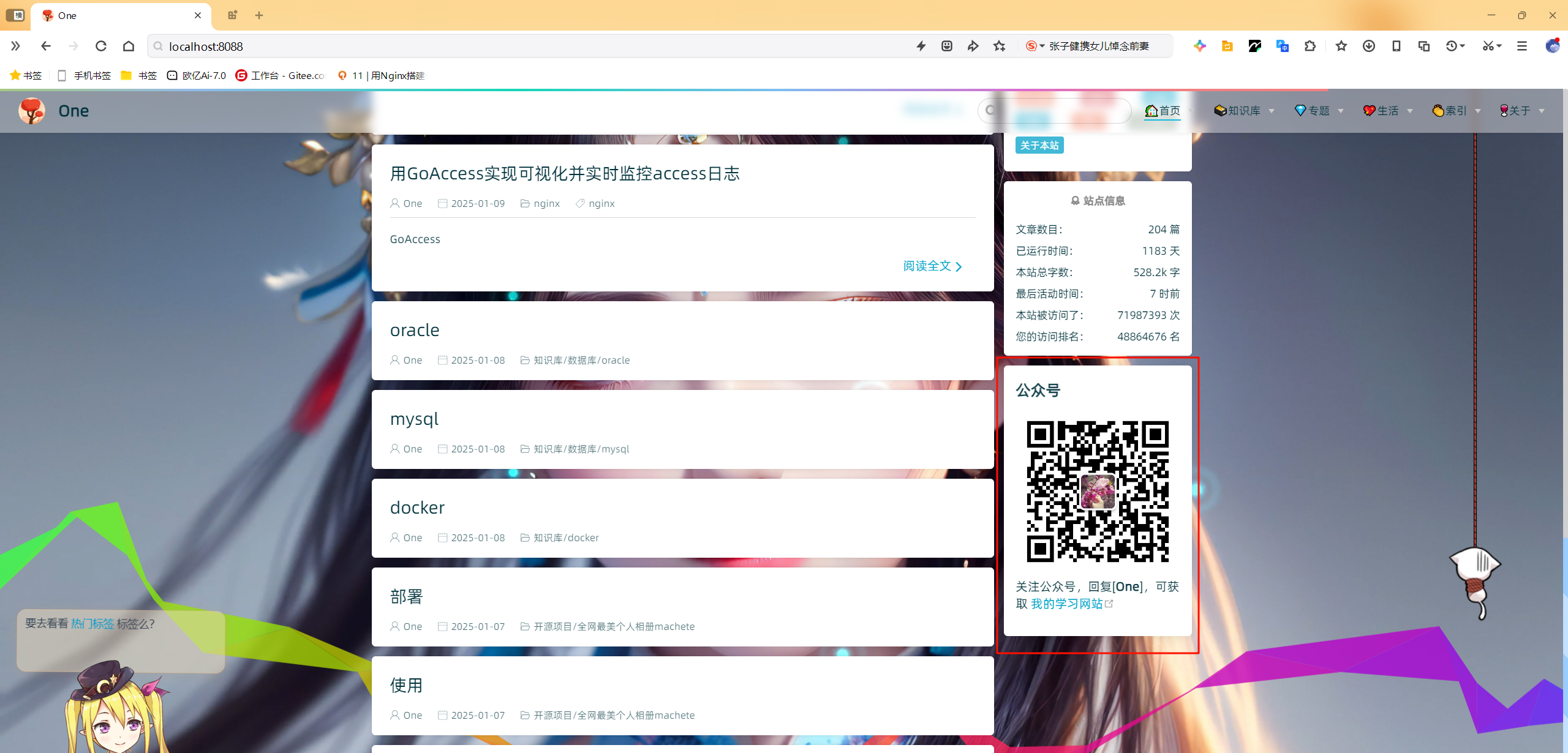Viewport: 1568px width, 753px height.
Task: Open the favorites star toolbar icon
Action: [x=1341, y=46]
